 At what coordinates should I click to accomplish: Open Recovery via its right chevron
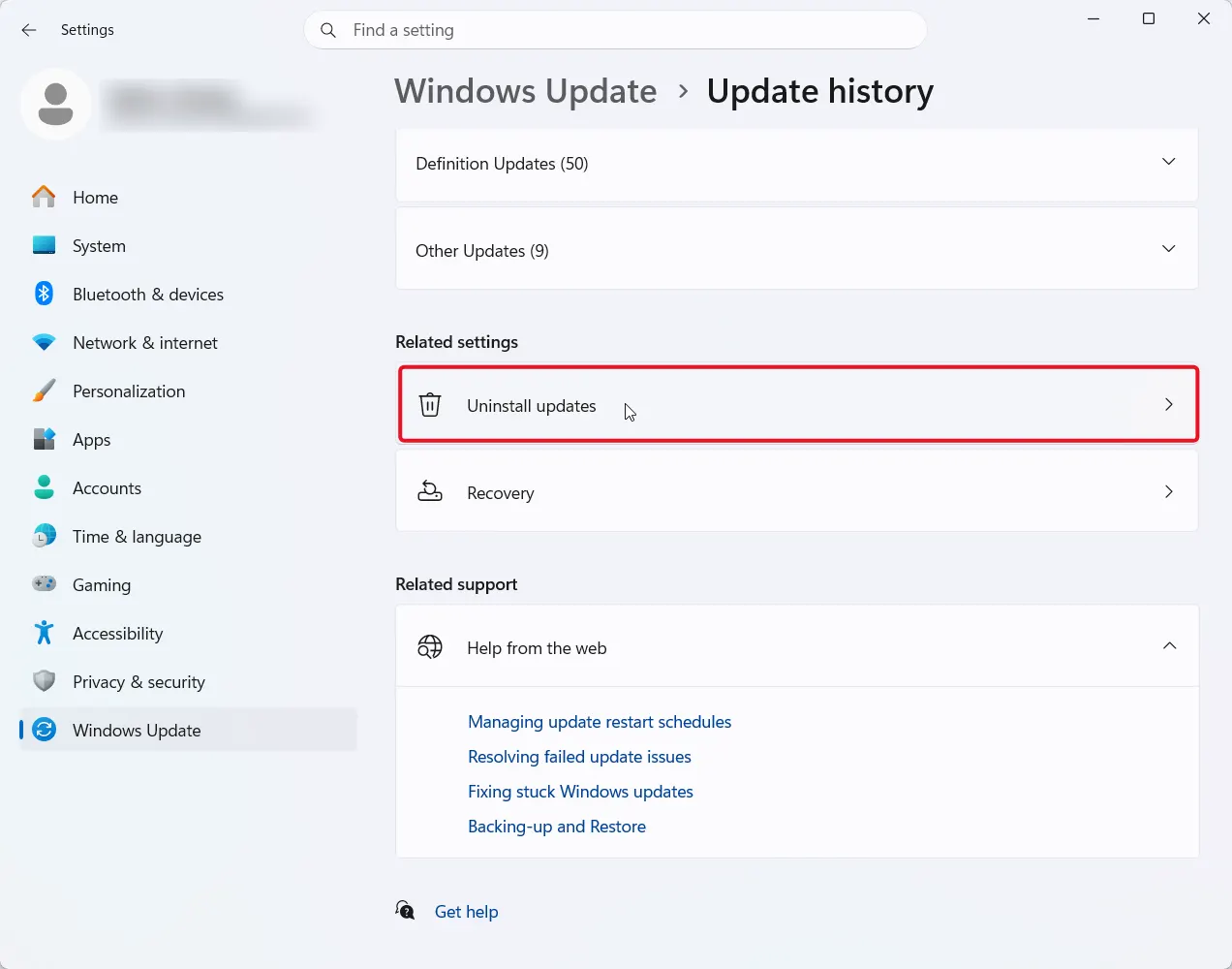point(1169,491)
